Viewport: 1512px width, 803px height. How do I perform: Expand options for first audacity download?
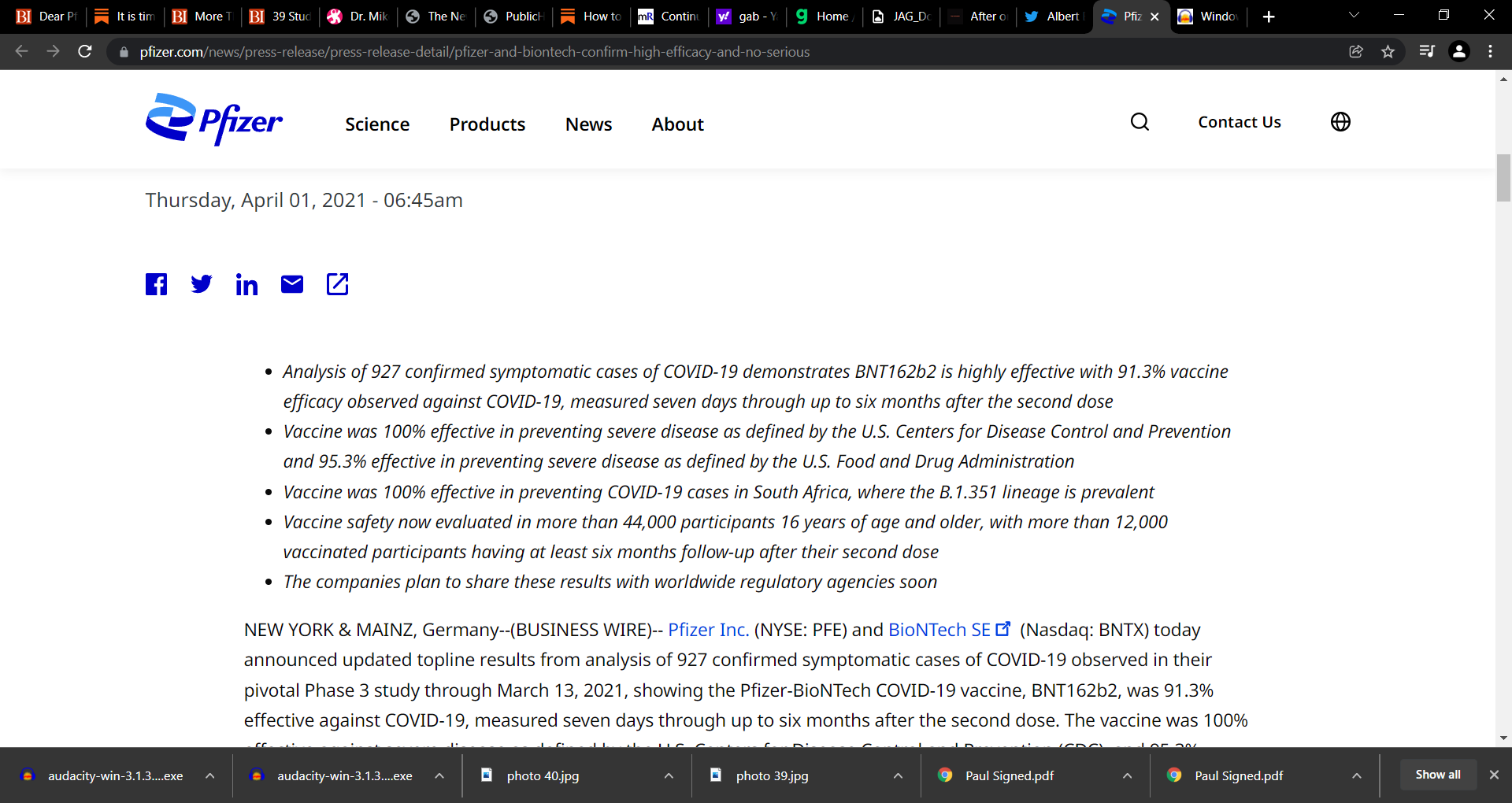[x=210, y=775]
